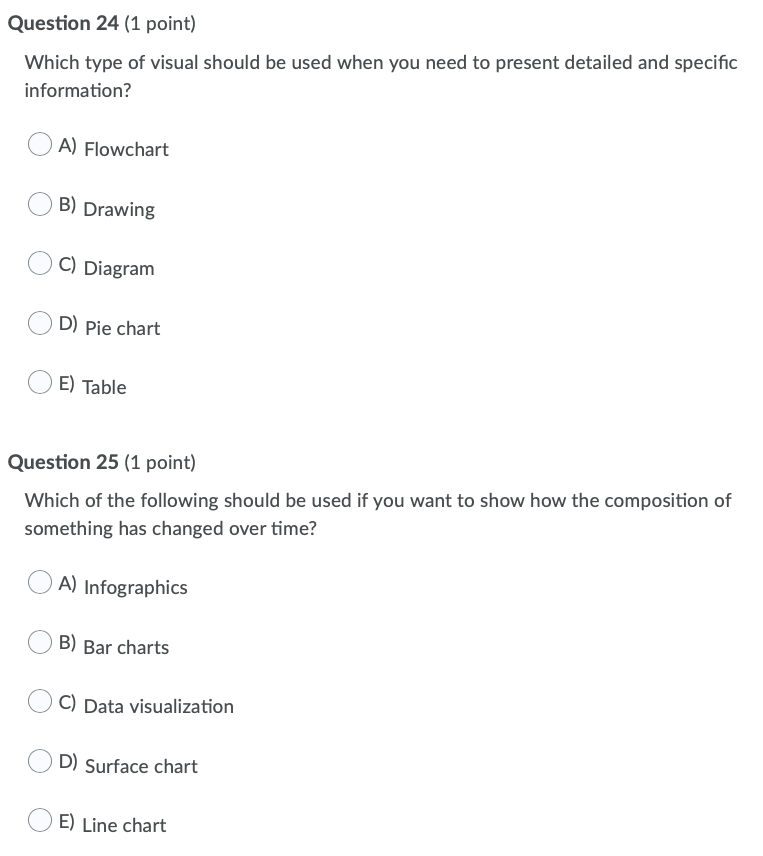Click the Infographics answer label
Screen dimensions: 763x856
click(x=135, y=588)
